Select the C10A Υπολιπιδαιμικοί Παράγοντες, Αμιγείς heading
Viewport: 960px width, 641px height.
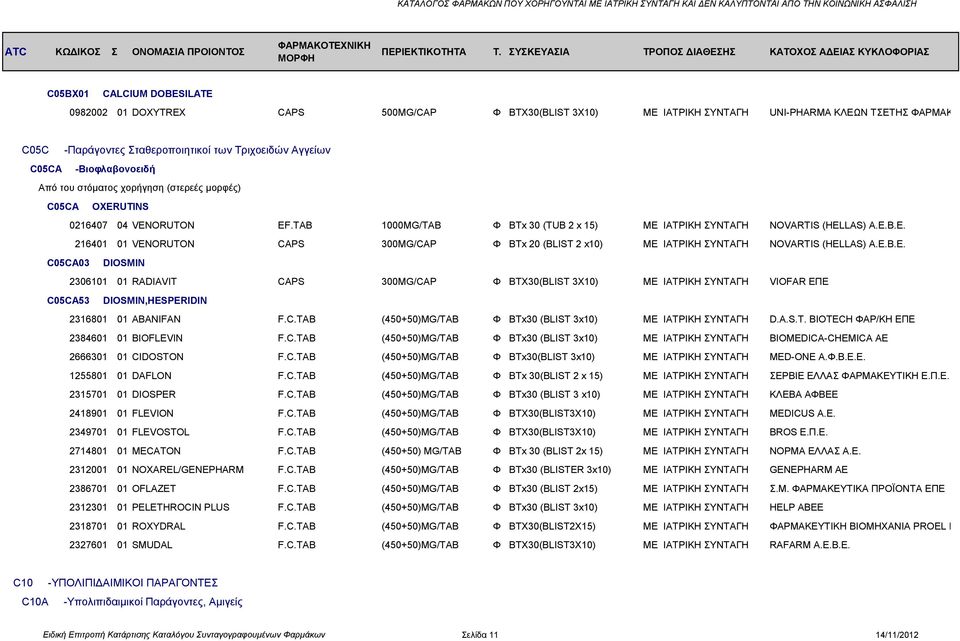(132, 602)
